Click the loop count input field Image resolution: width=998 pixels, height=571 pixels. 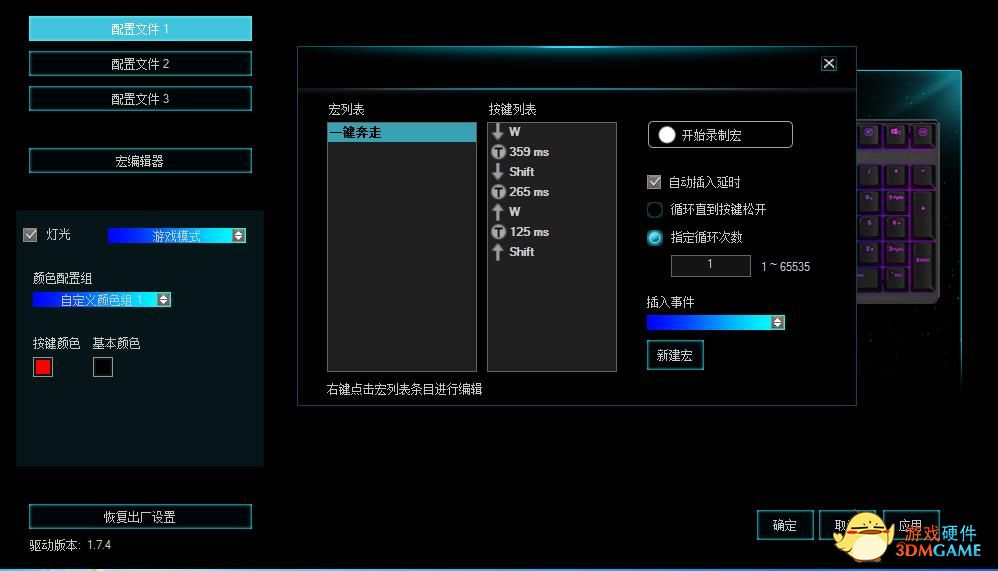pos(710,265)
